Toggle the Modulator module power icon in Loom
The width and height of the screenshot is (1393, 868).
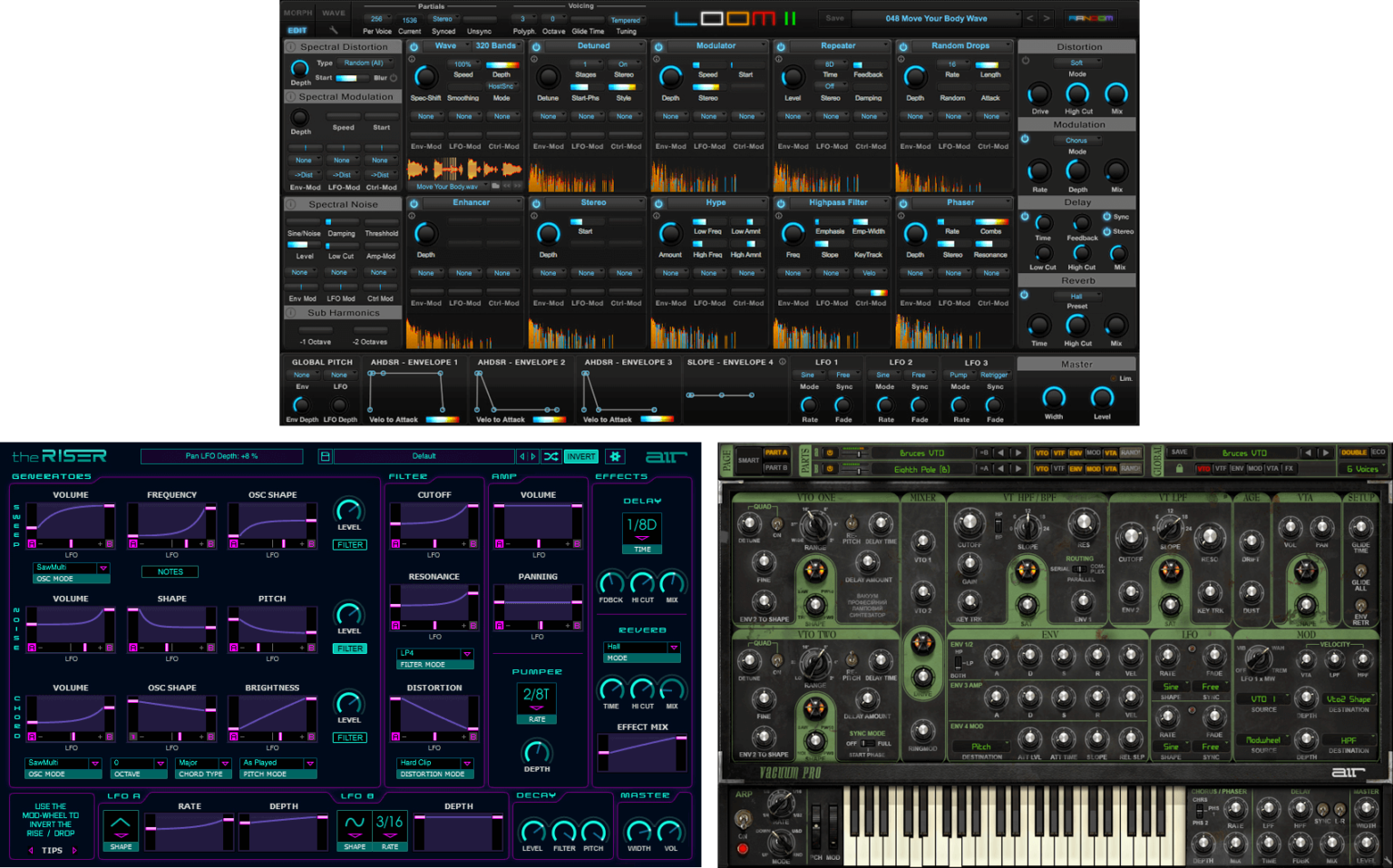click(x=658, y=46)
